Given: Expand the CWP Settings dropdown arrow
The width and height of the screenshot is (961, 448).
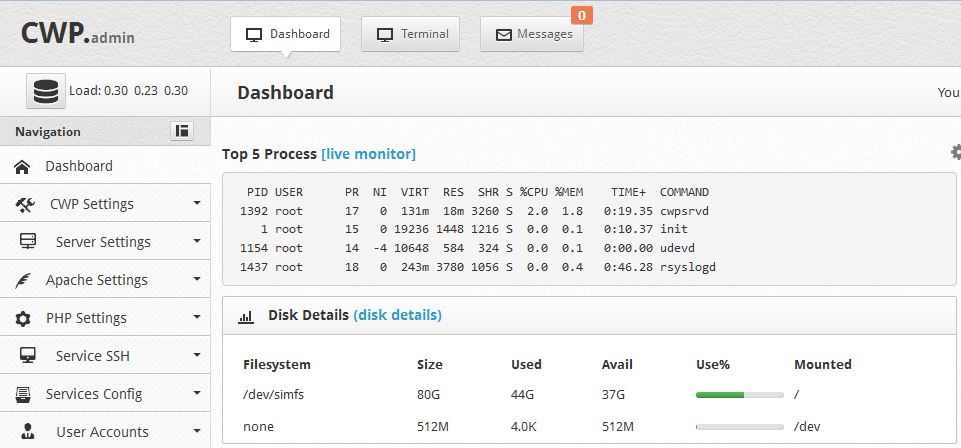Looking at the screenshot, I should click(x=197, y=204).
